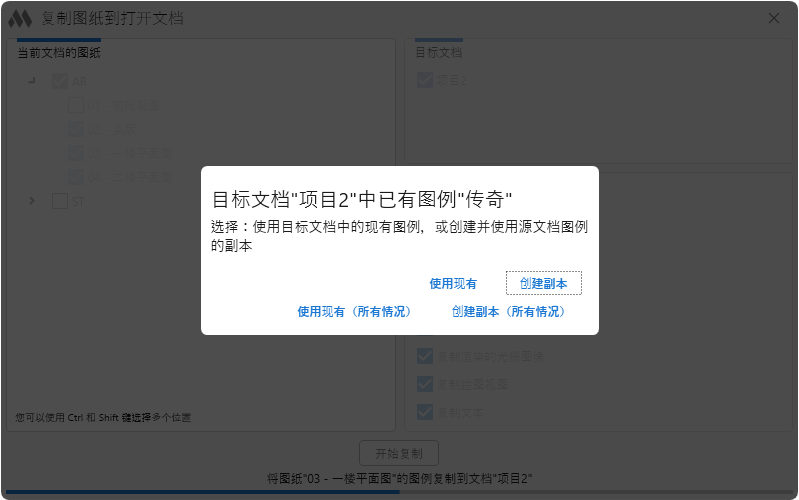Image resolution: width=799 pixels, height=500 pixels.
Task: Close the 复制图纸到打开文档 window
Action: (773, 19)
